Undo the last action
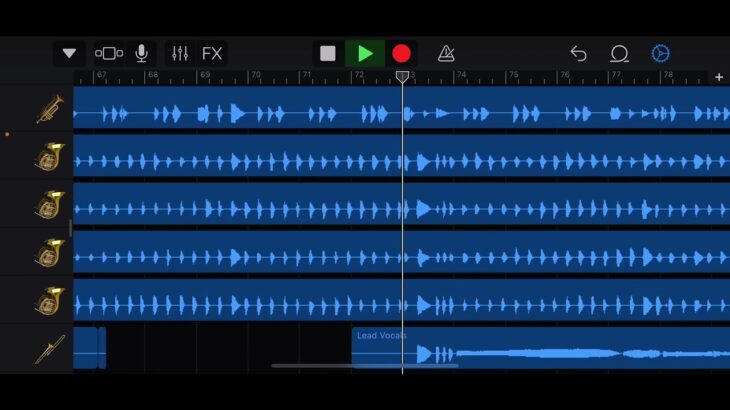 click(x=579, y=54)
